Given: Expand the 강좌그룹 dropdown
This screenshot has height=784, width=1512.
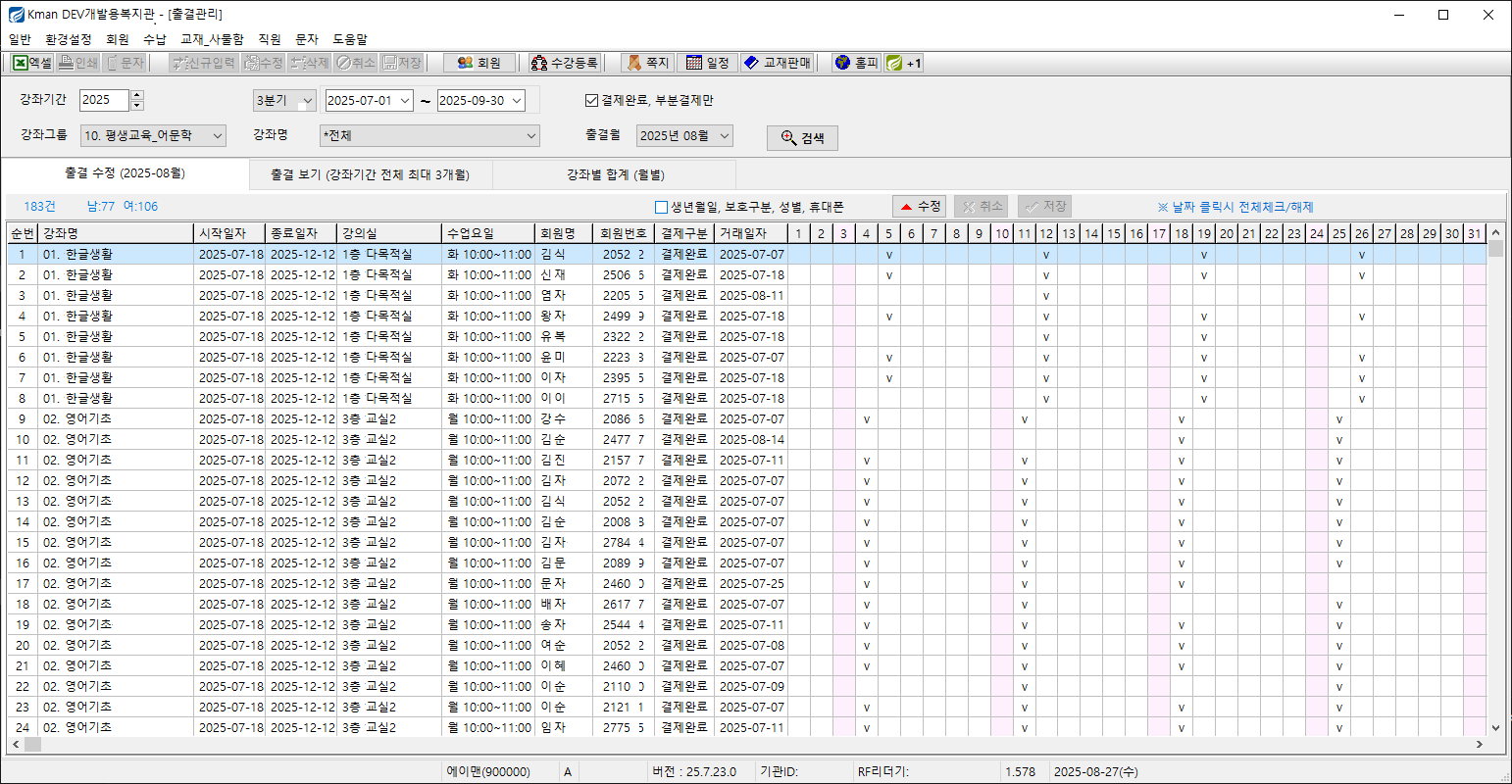Looking at the screenshot, I should [x=217, y=136].
